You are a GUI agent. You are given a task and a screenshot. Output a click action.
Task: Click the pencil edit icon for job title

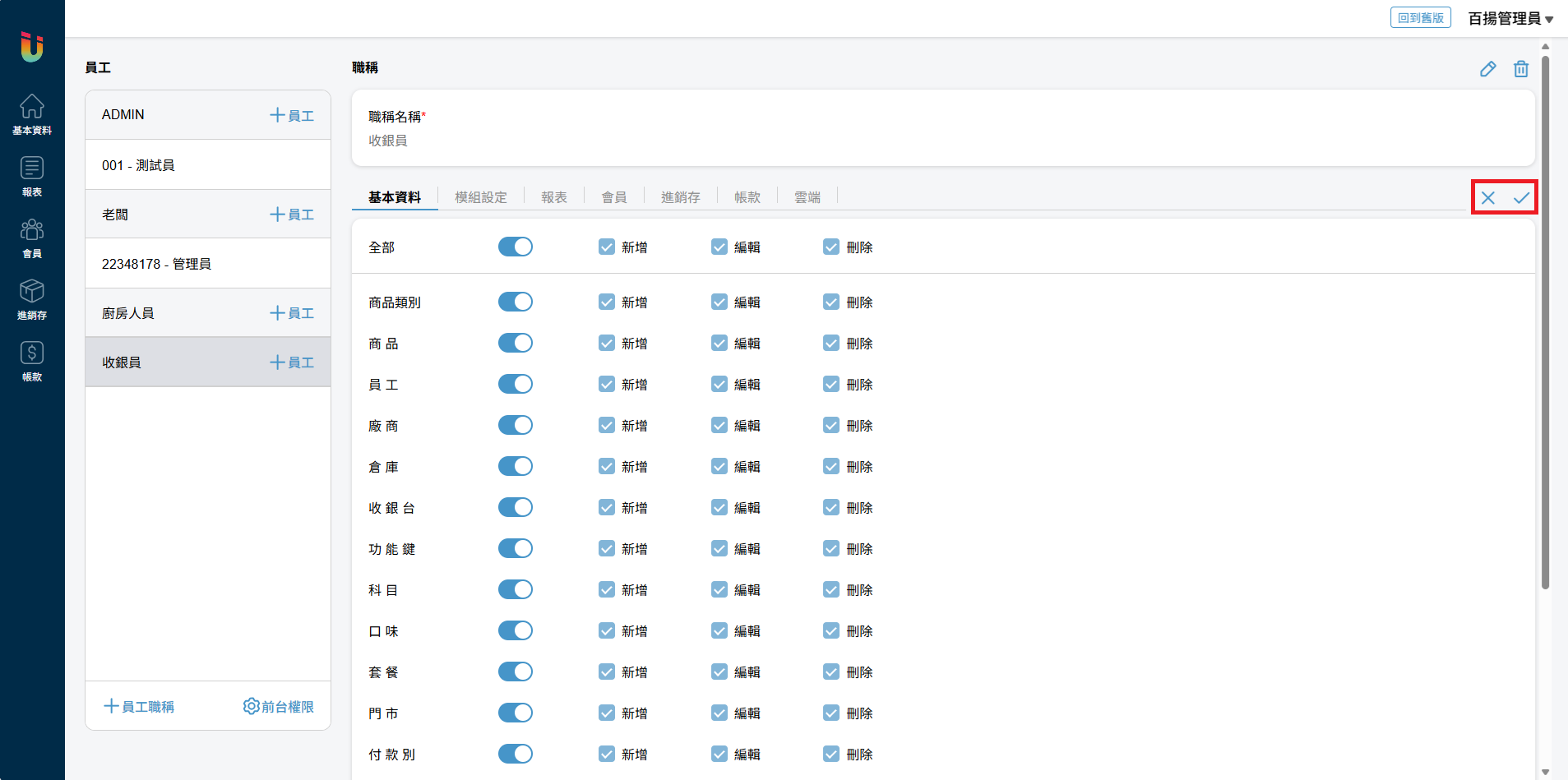(x=1487, y=69)
